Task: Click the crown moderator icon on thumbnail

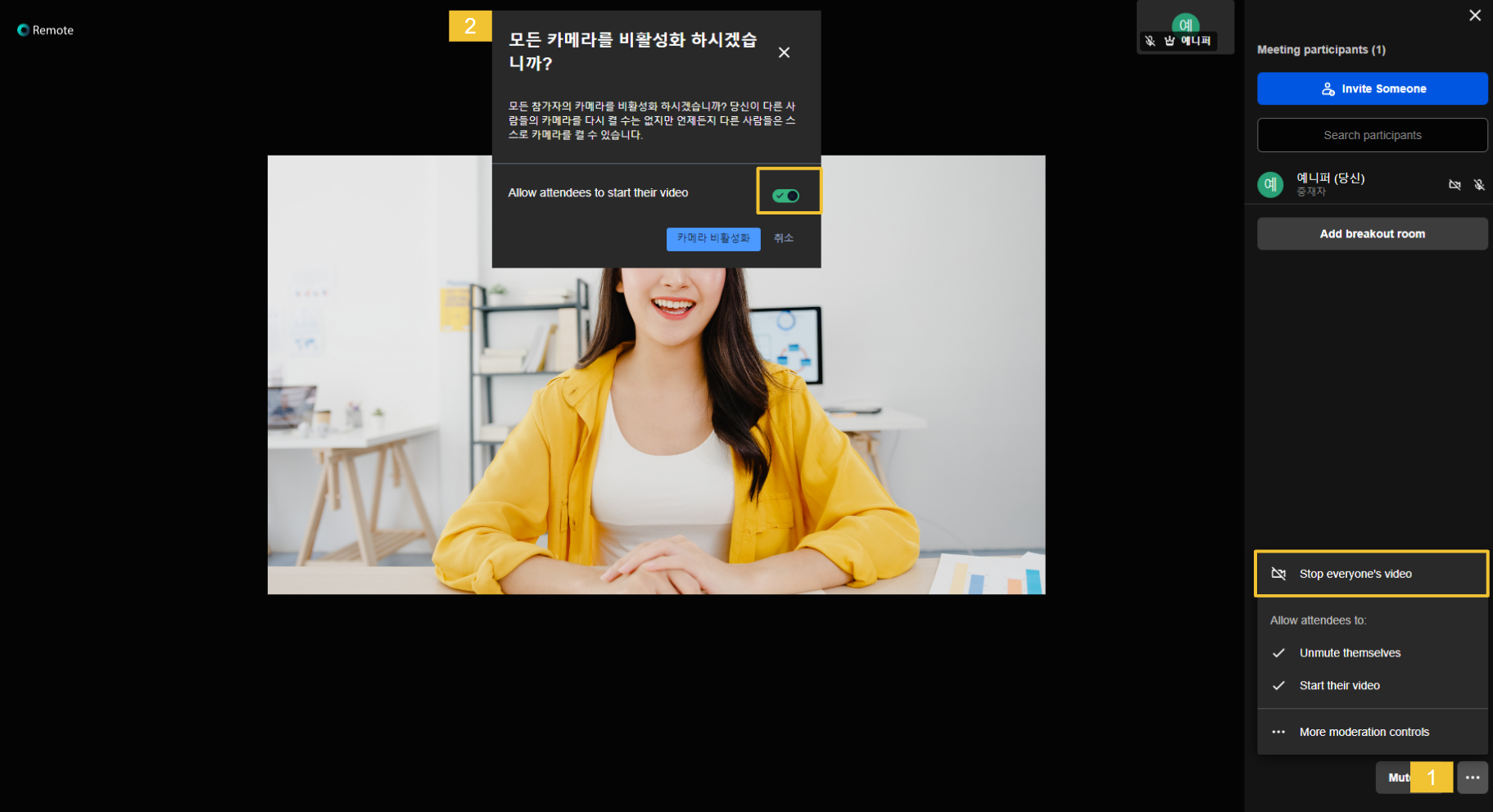Action: (x=1170, y=41)
